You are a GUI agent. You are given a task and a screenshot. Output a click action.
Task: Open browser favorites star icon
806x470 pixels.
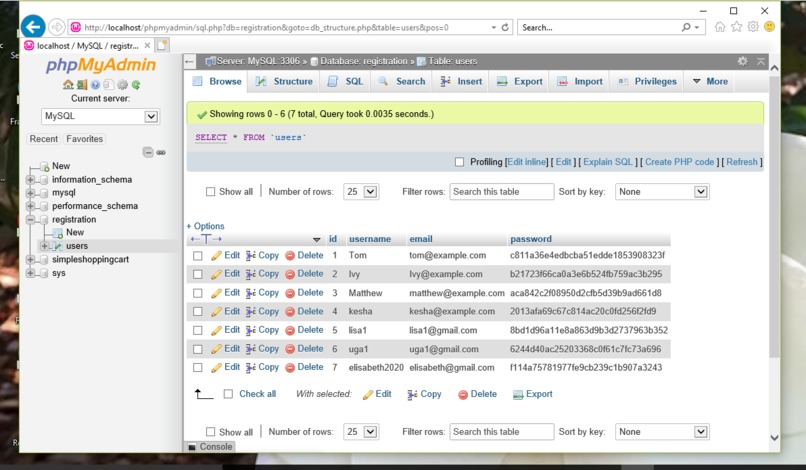tap(737, 27)
